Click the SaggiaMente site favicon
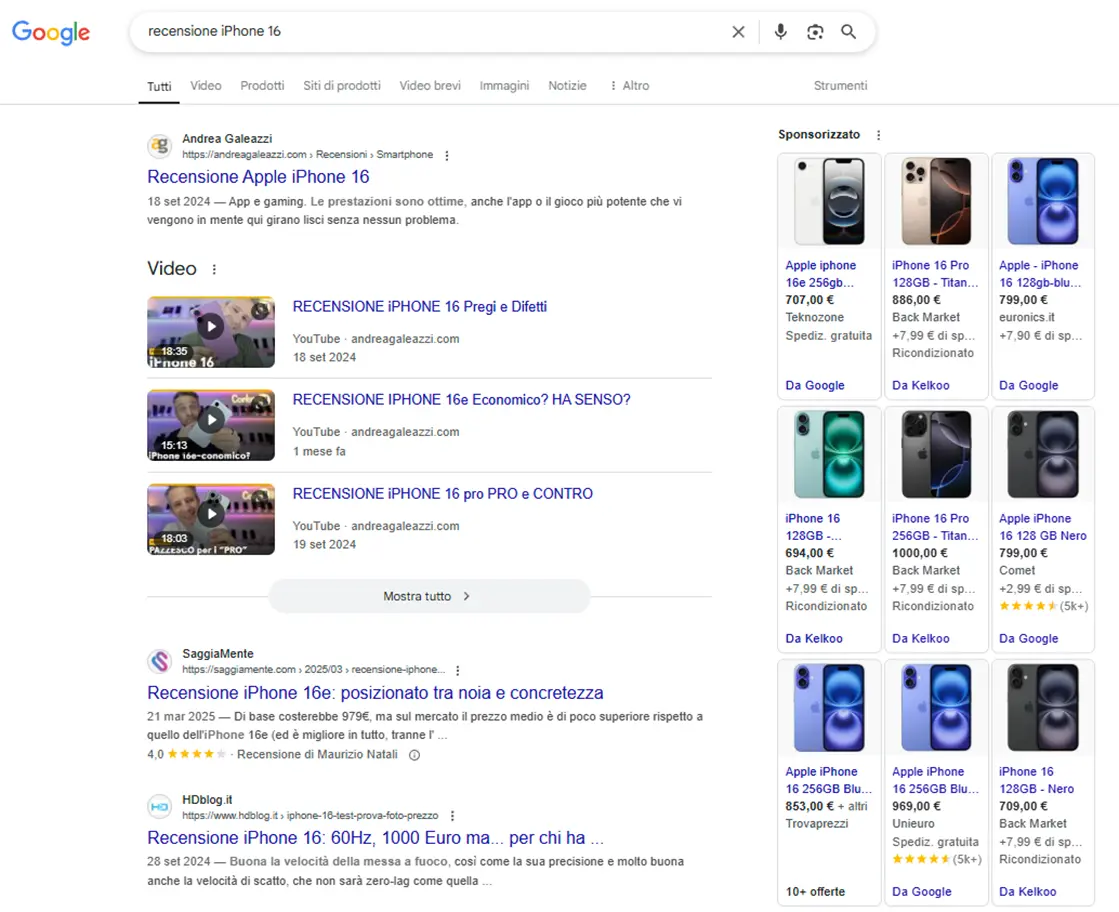Image resolution: width=1119 pixels, height=912 pixels. 160,662
